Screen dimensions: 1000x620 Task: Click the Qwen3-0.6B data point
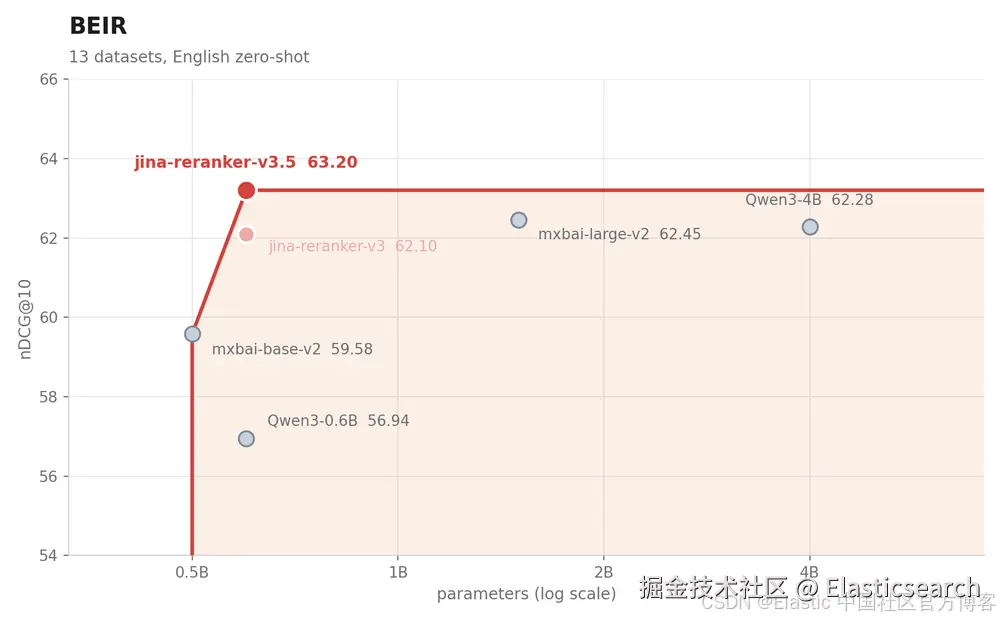point(246,439)
